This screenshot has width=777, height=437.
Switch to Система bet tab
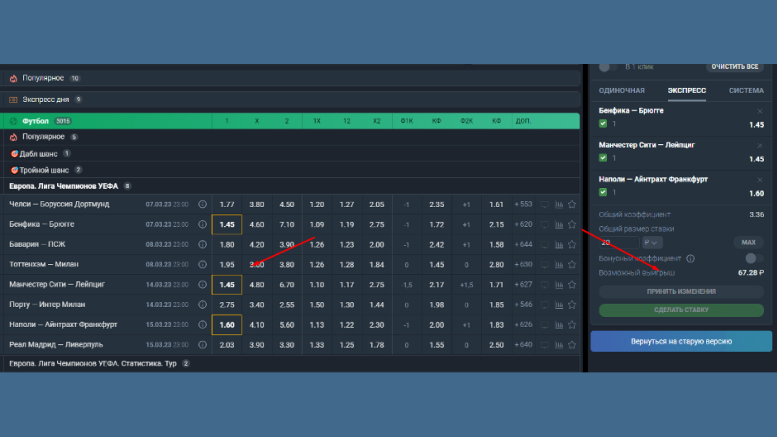click(745, 90)
